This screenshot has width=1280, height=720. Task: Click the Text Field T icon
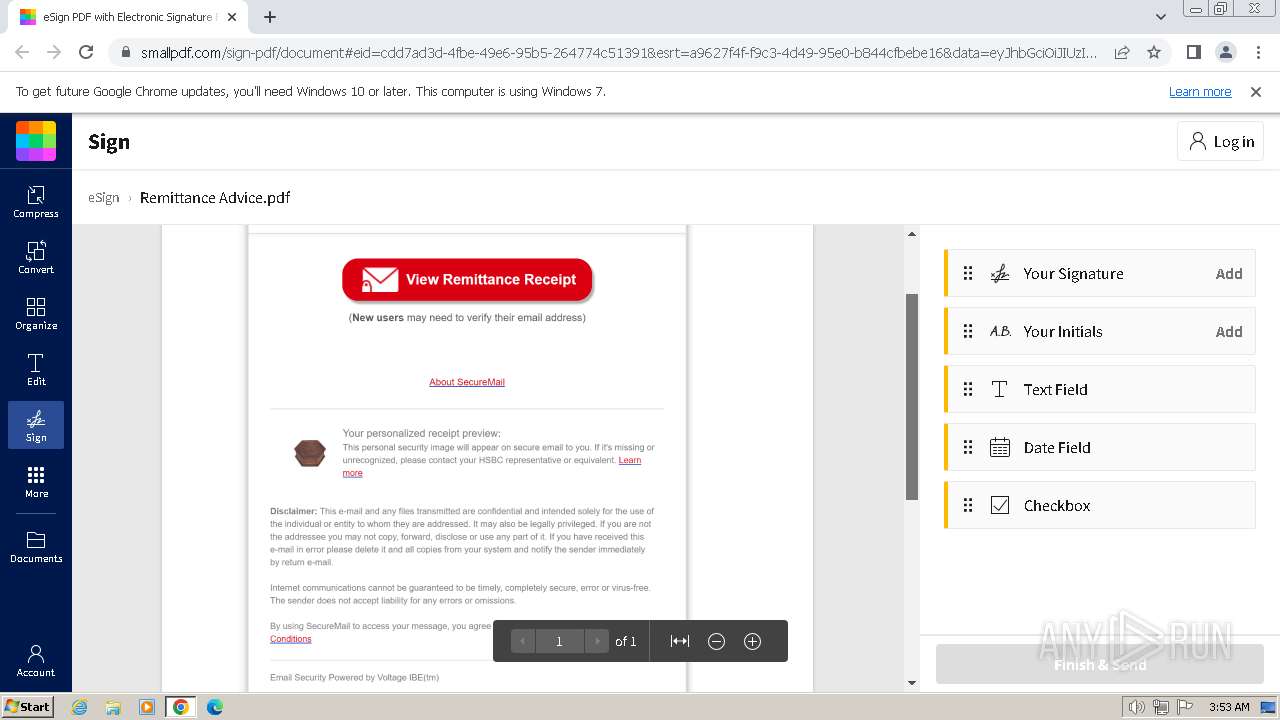pyautogui.click(x=1000, y=390)
